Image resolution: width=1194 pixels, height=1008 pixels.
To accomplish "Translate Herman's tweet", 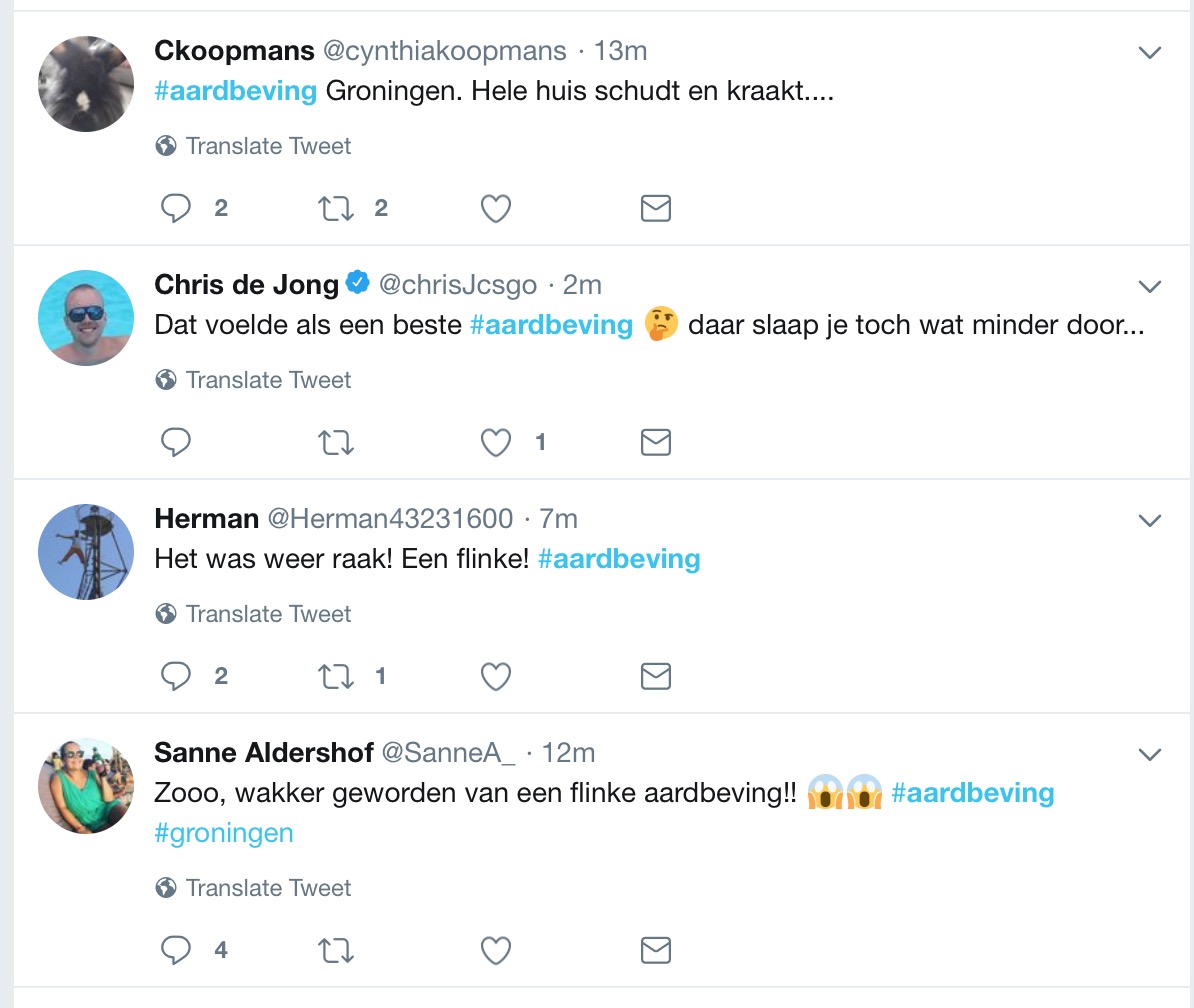I will coord(268,614).
